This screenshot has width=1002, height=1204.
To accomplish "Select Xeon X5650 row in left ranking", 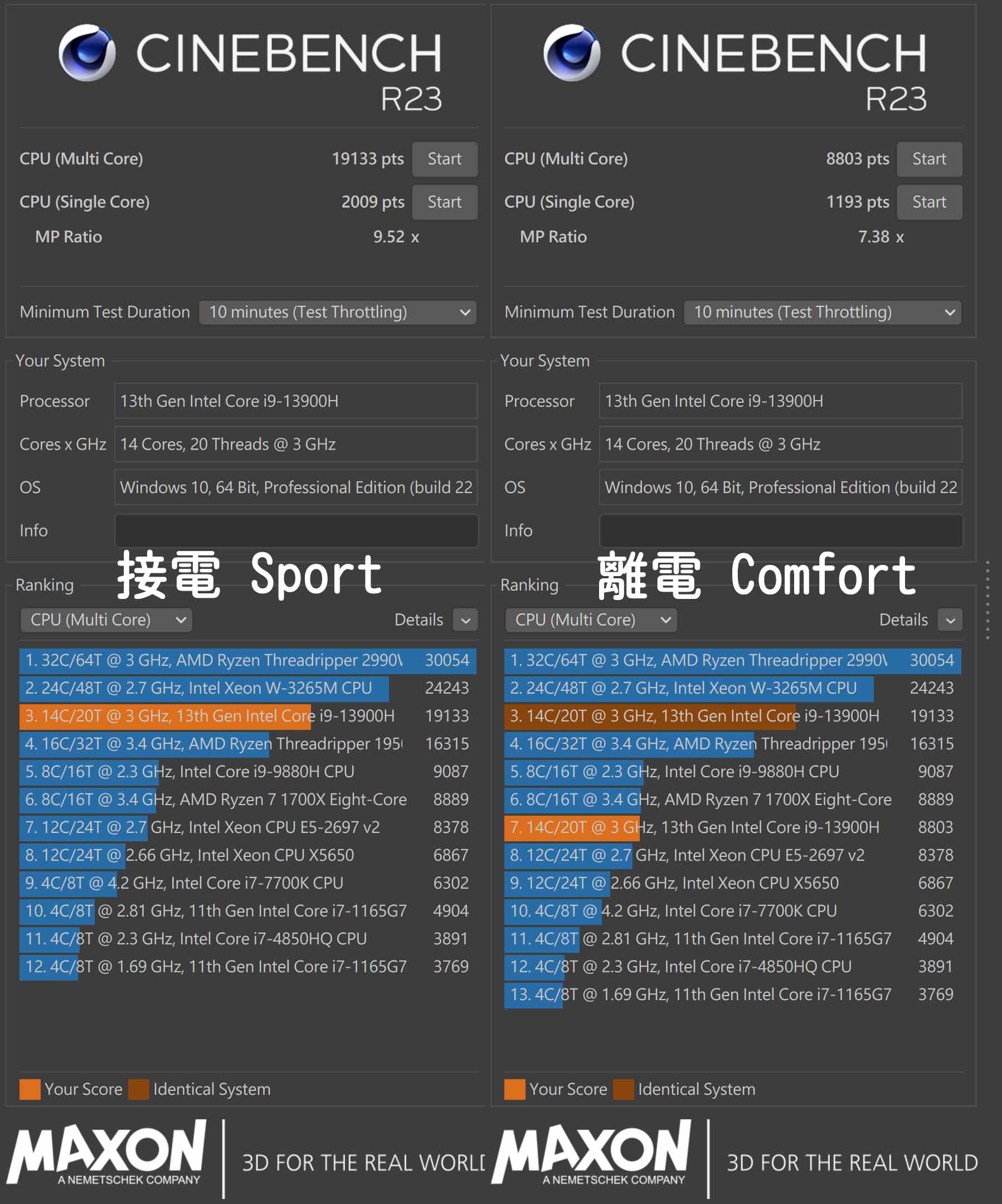I will [248, 855].
